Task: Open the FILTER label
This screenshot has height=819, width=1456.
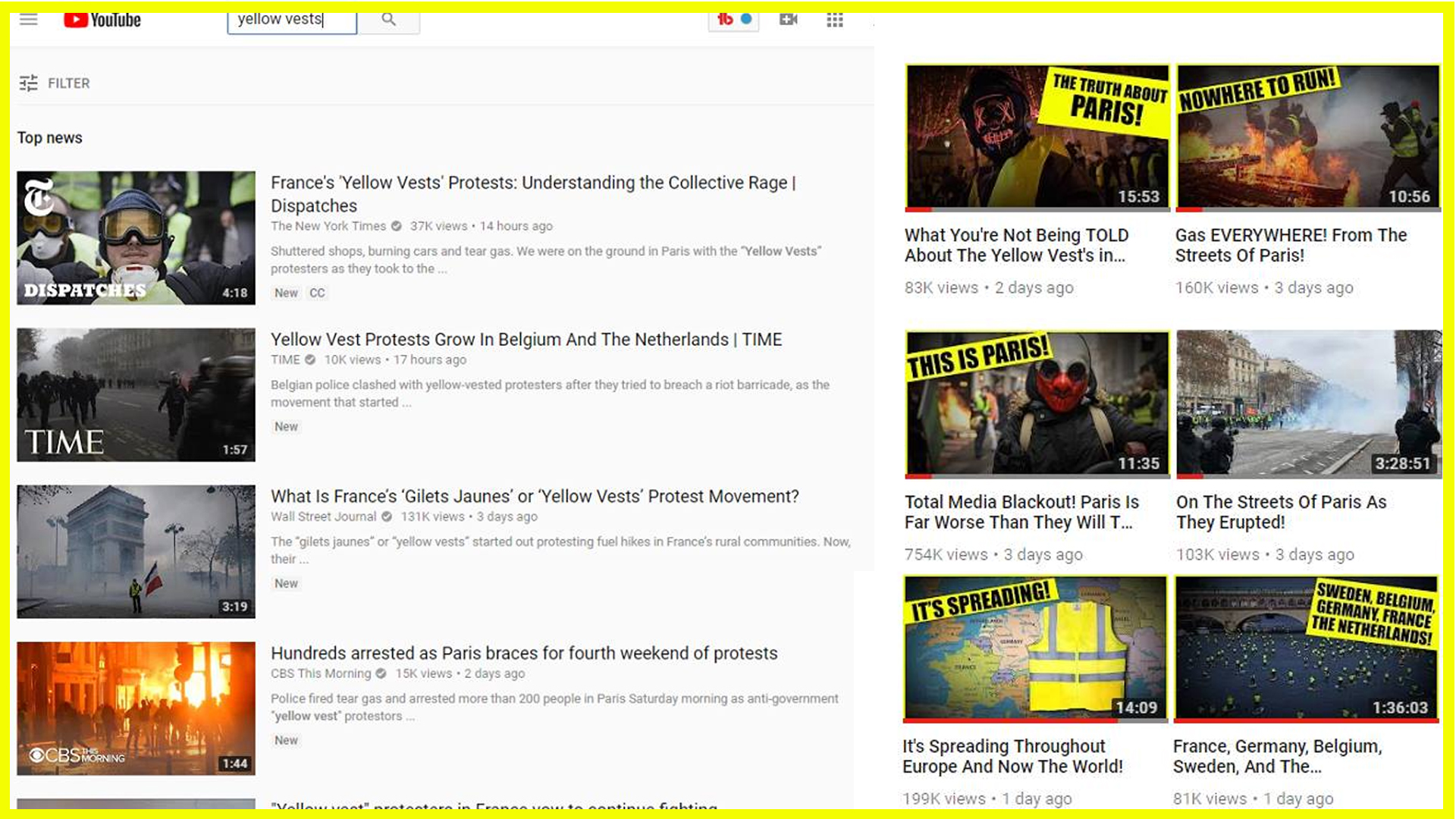Action: click(68, 83)
